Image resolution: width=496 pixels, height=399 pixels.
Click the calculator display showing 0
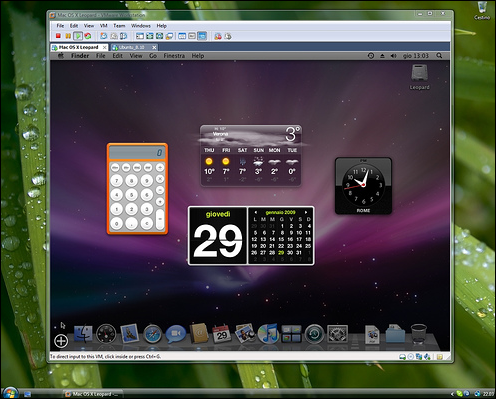137,153
